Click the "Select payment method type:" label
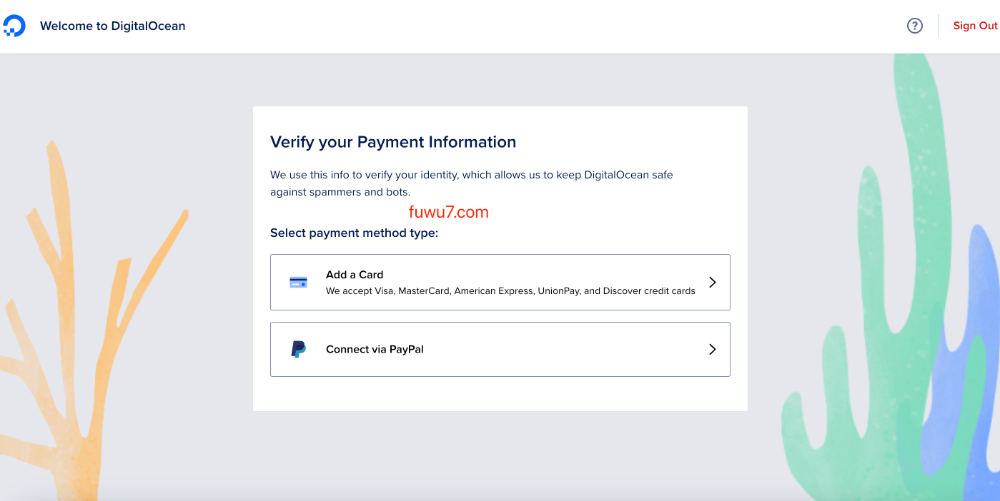This screenshot has height=501, width=1000. point(354,233)
